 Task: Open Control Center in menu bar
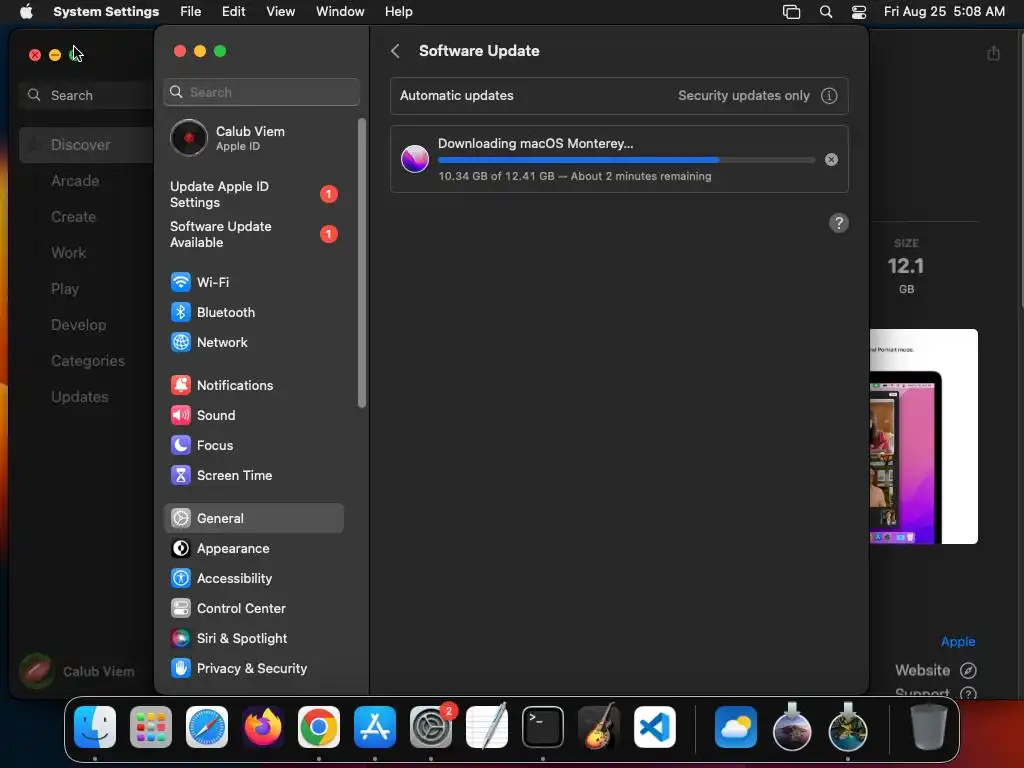(859, 12)
